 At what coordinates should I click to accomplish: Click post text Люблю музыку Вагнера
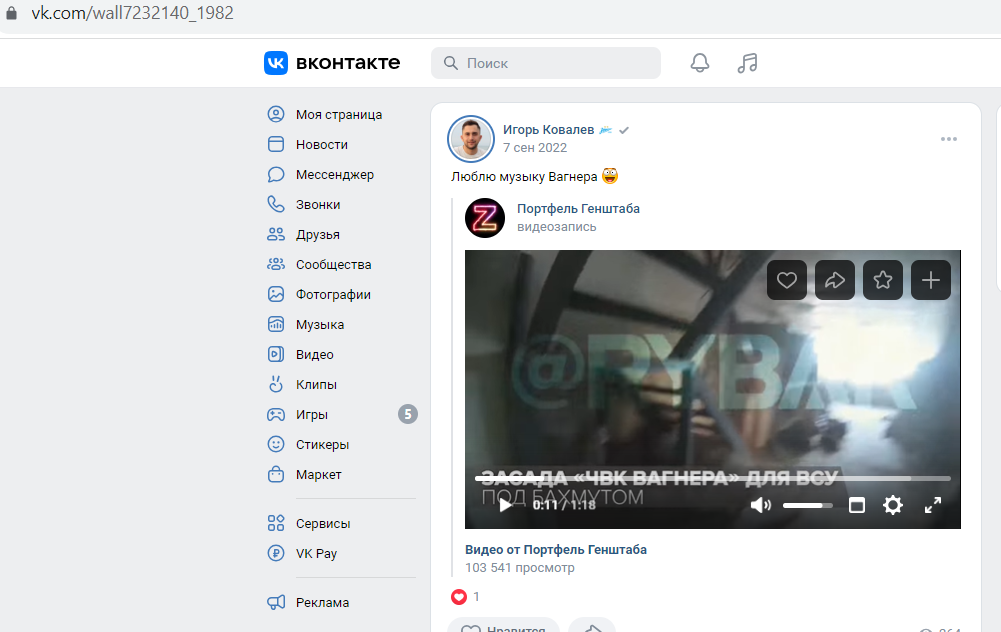(x=524, y=177)
